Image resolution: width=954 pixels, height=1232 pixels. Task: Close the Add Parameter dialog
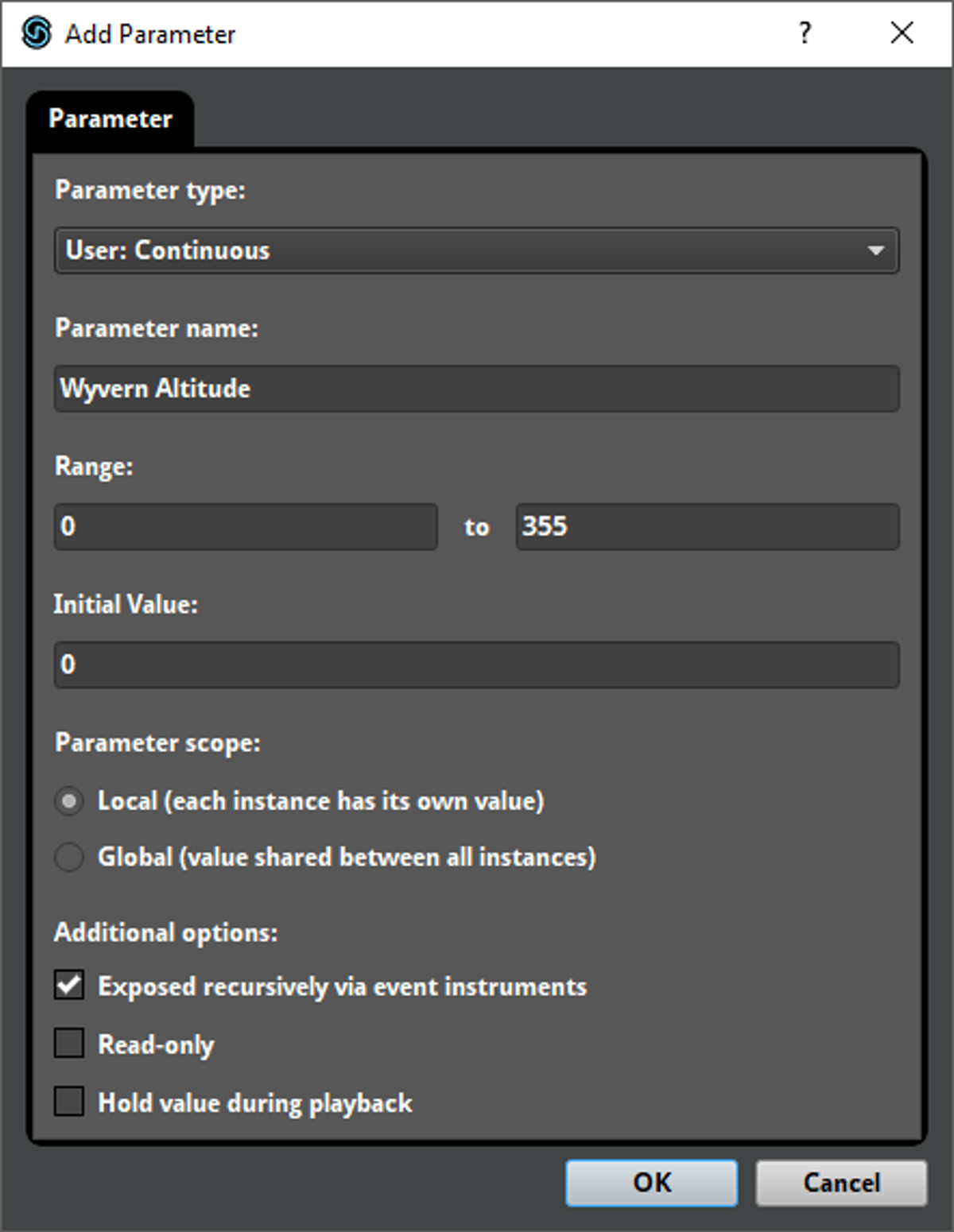902,33
